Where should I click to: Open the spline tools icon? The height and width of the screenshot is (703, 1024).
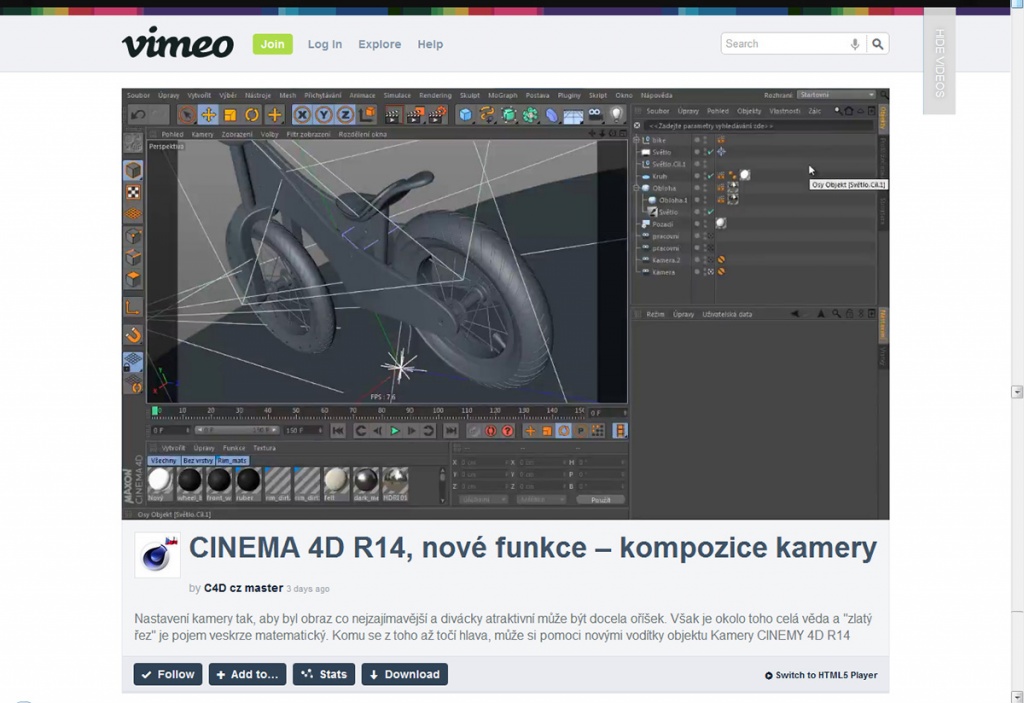click(487, 116)
